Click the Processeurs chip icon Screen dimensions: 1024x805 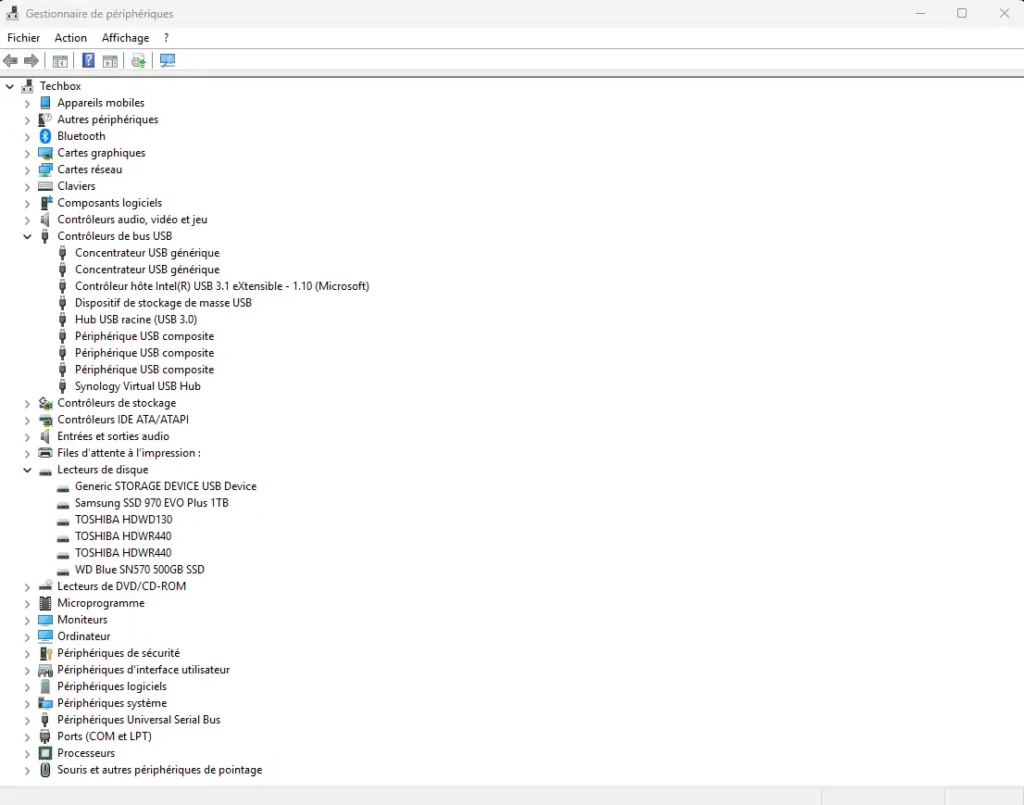point(45,753)
